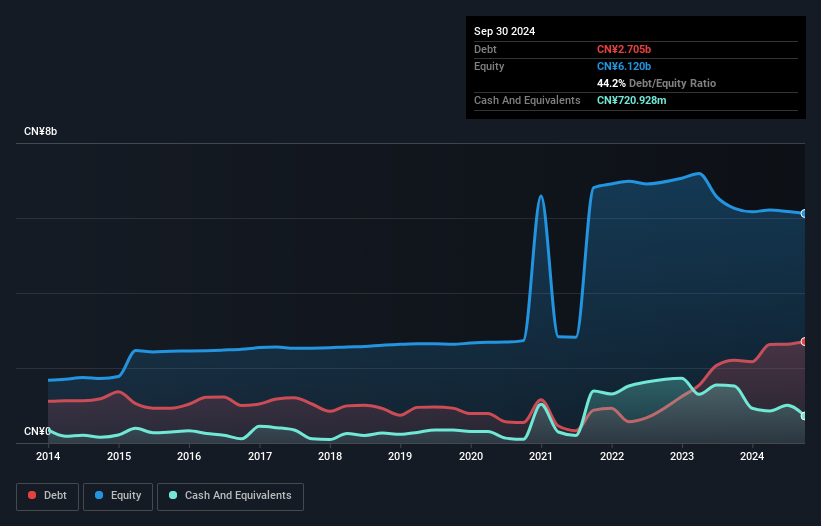This screenshot has width=821, height=526.
Task: Click the 2023 x-axis label
Action: coord(682,456)
